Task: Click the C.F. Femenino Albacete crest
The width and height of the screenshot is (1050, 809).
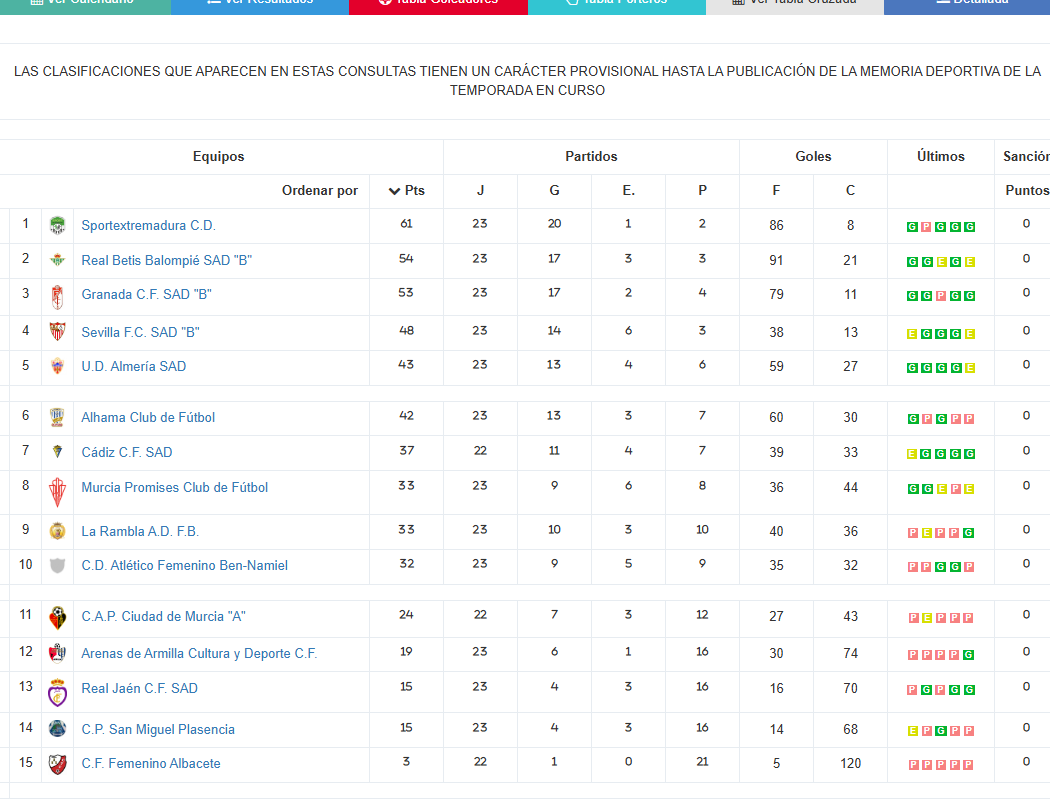Action: point(58,763)
